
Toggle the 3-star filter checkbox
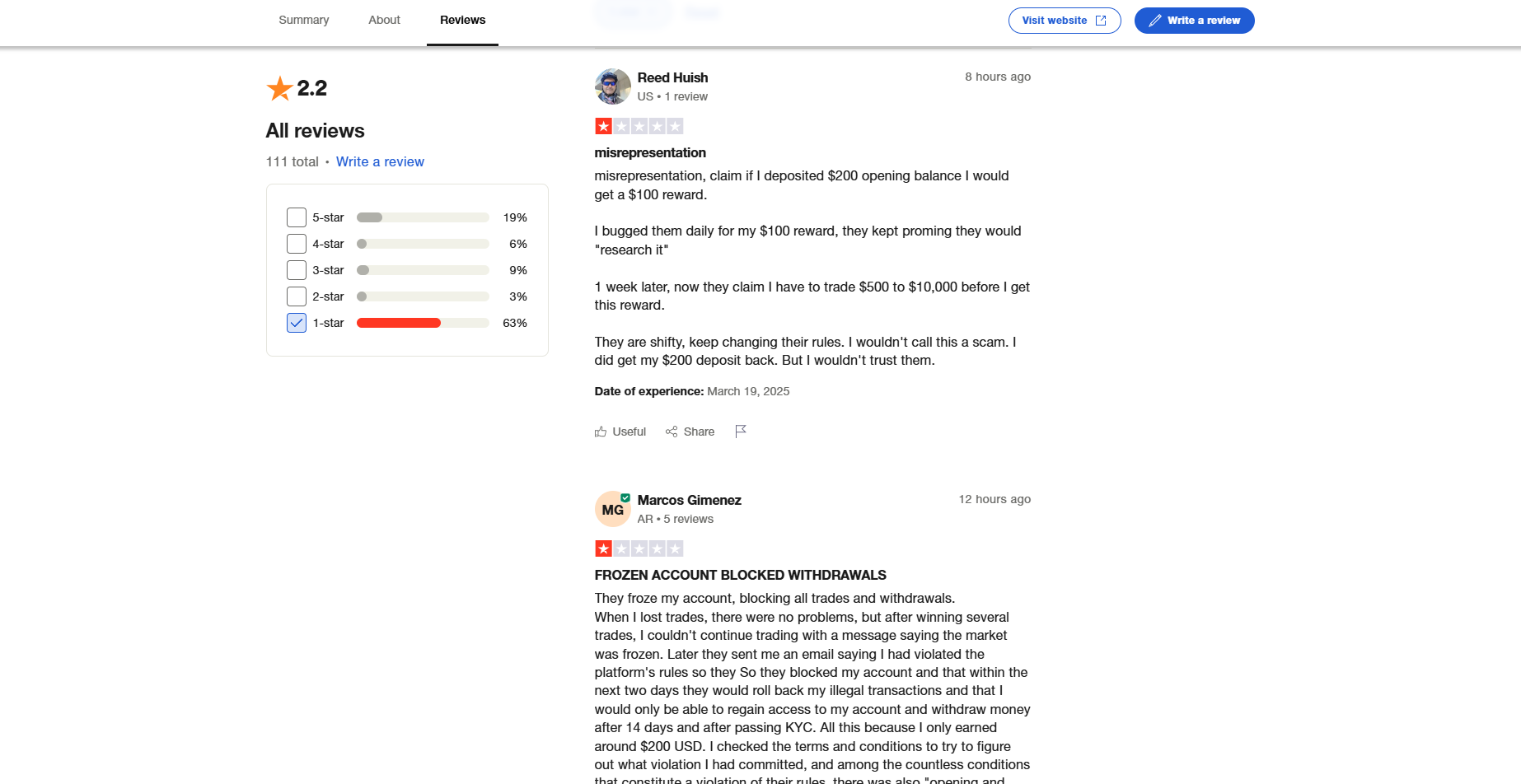[x=297, y=270]
